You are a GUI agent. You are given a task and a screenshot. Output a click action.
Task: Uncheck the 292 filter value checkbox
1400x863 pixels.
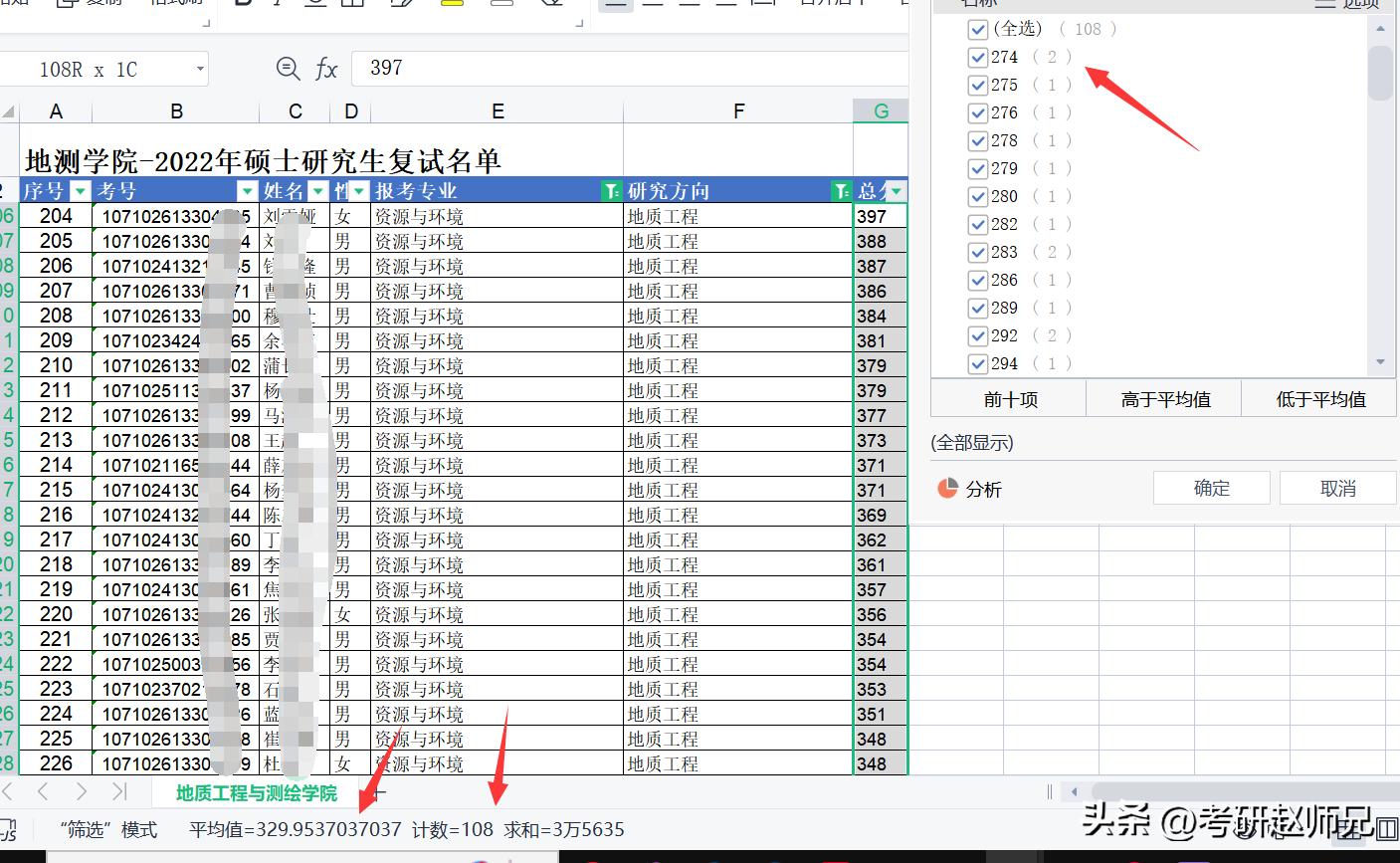pyautogui.click(x=977, y=335)
